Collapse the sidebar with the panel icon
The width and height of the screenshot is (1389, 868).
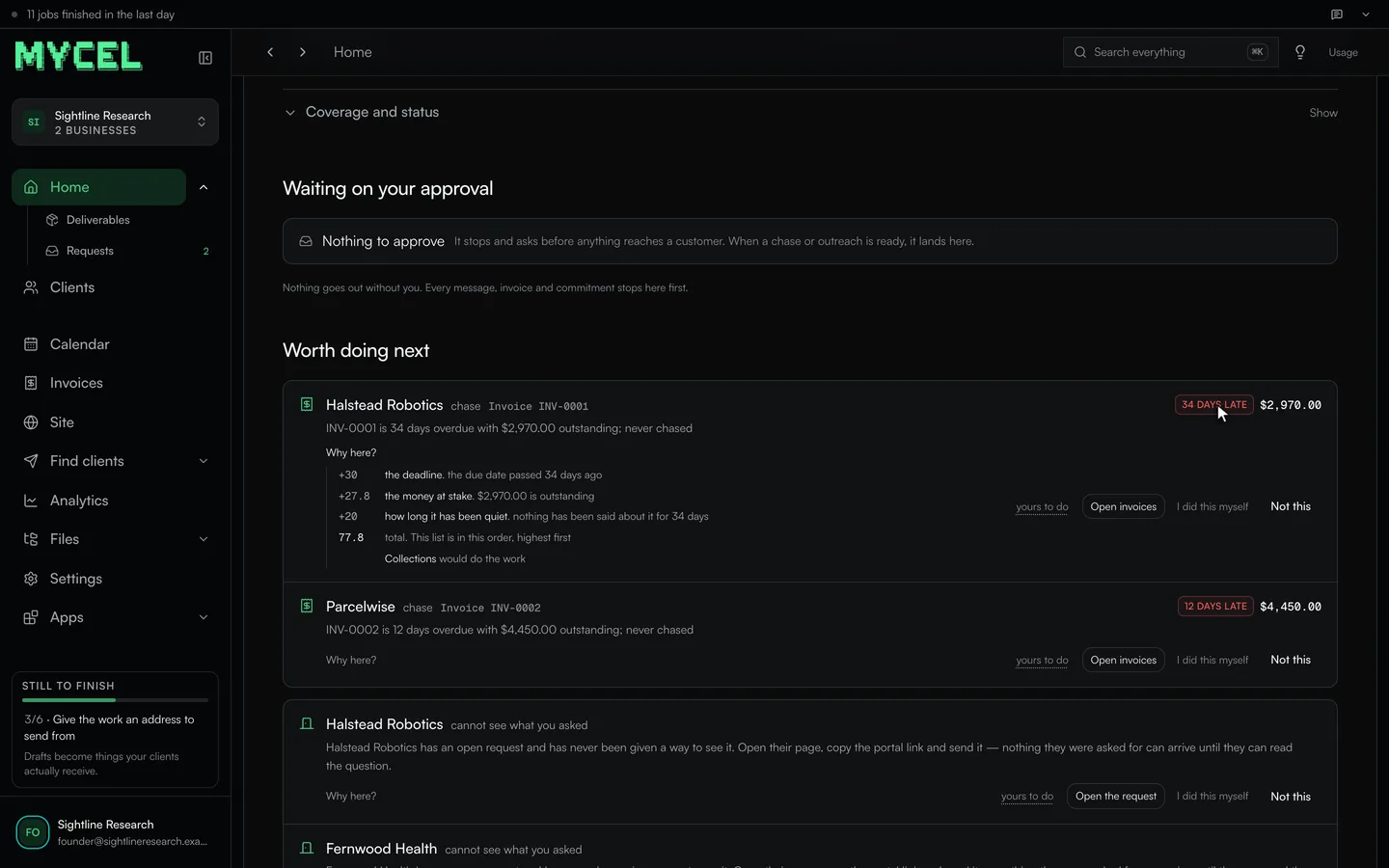click(x=205, y=58)
